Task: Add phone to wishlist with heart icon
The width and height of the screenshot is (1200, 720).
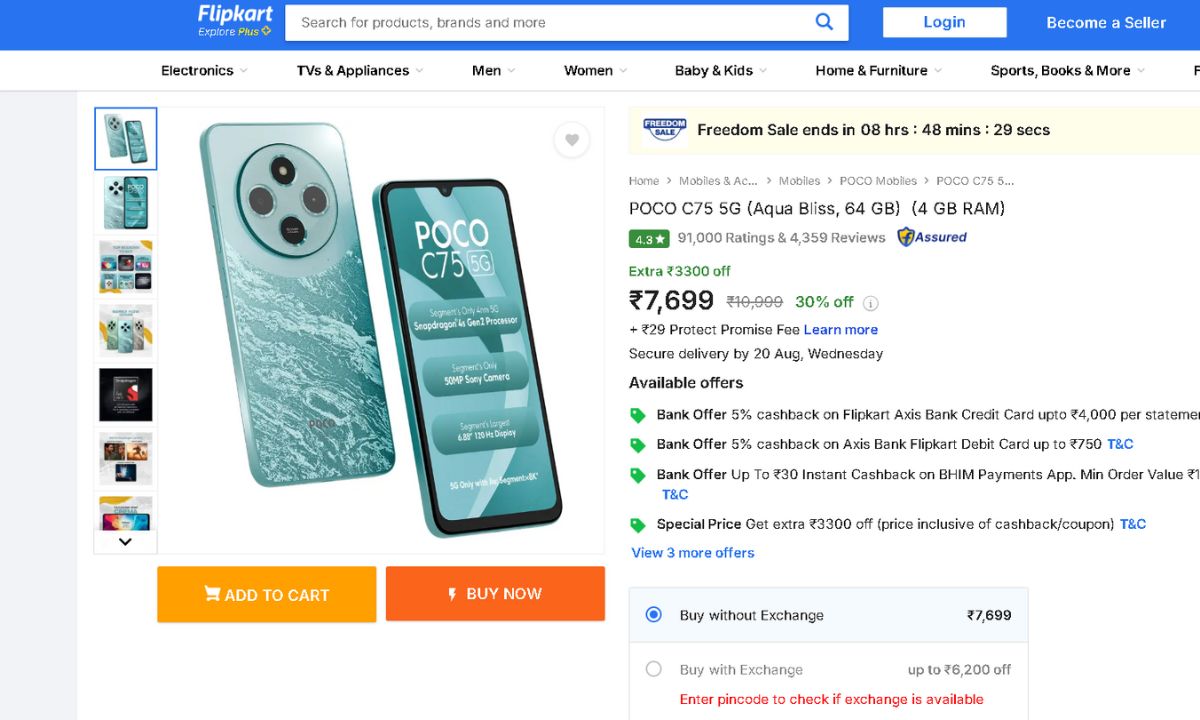Action: [571, 140]
